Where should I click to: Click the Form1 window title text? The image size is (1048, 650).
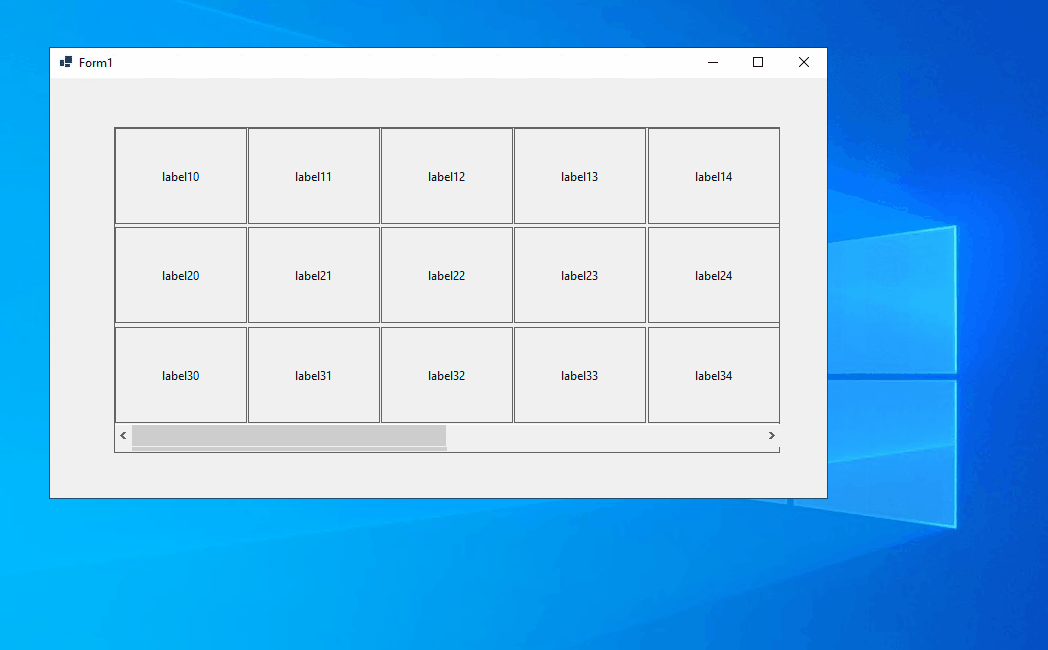tap(96, 63)
